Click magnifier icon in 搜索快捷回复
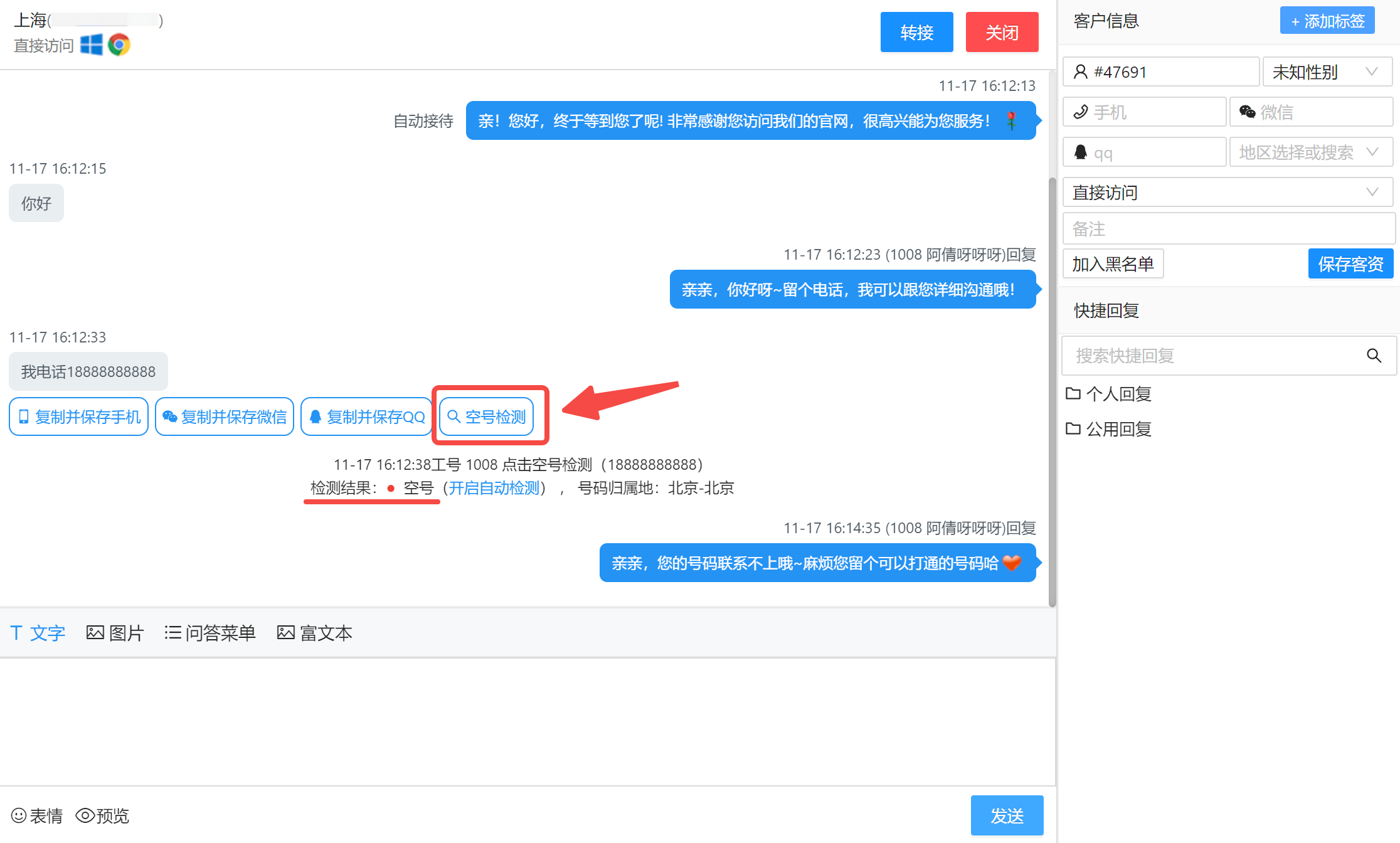Viewport: 1400px width, 843px height. [x=1374, y=356]
